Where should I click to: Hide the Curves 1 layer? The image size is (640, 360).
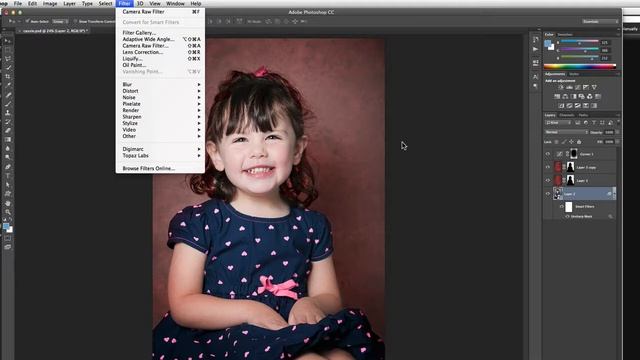[x=548, y=154]
